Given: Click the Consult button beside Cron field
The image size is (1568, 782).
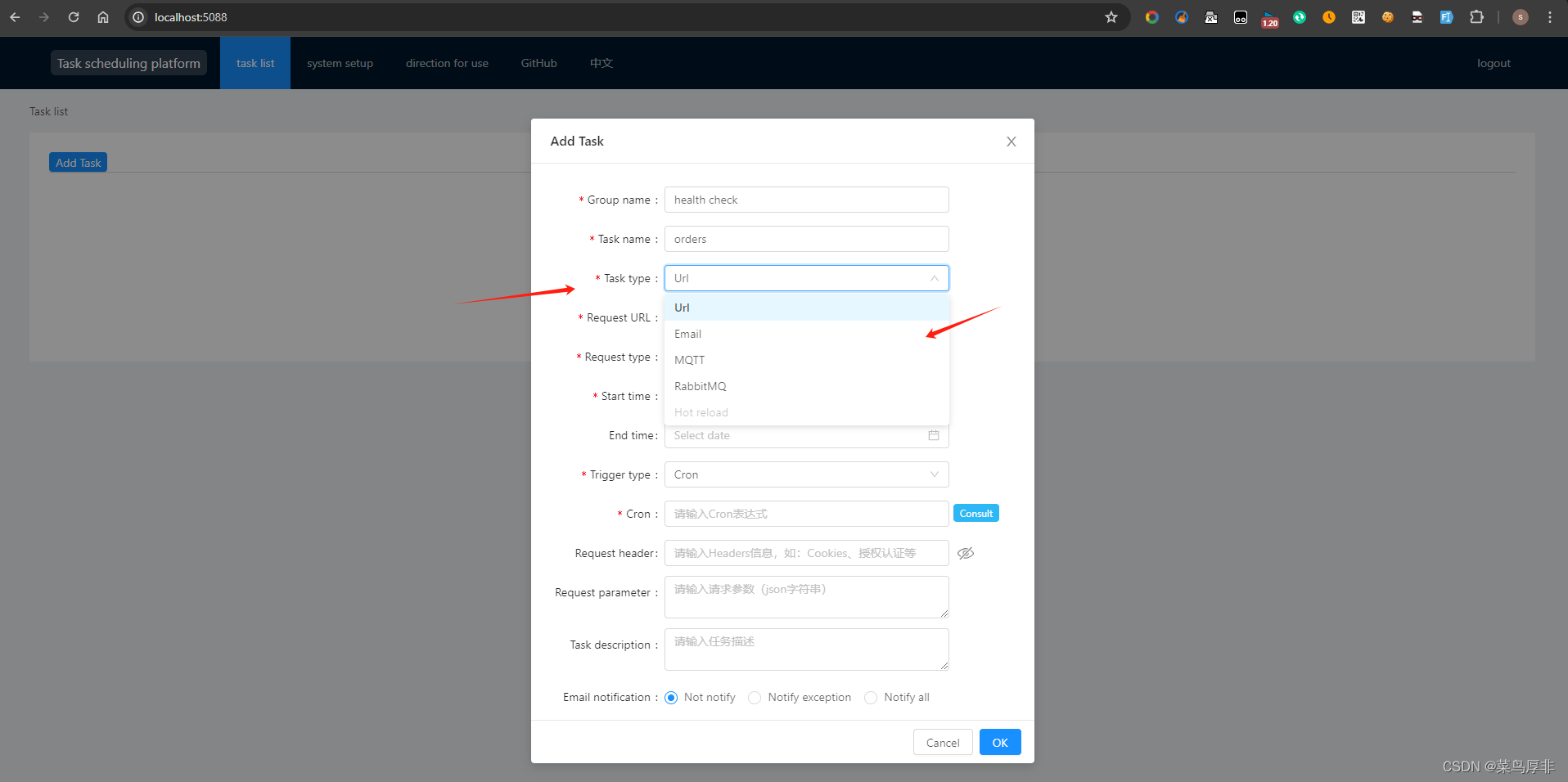Looking at the screenshot, I should pos(975,513).
